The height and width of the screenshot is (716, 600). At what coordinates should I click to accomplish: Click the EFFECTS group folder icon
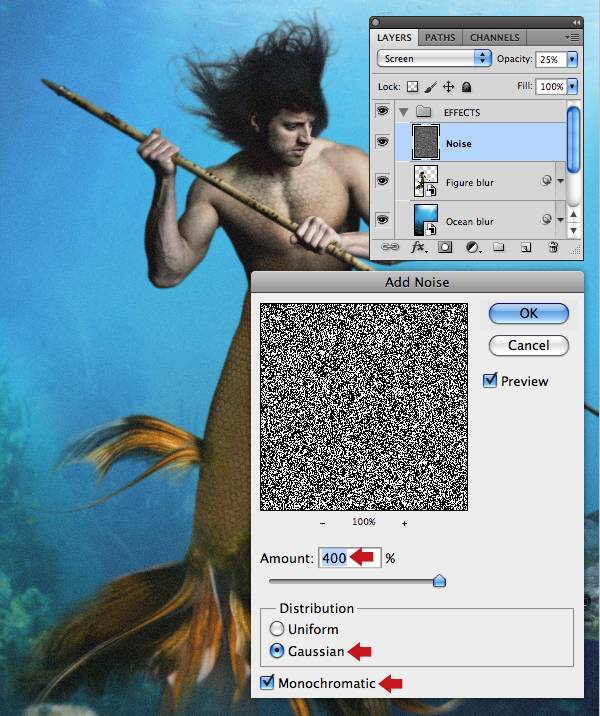(x=423, y=112)
